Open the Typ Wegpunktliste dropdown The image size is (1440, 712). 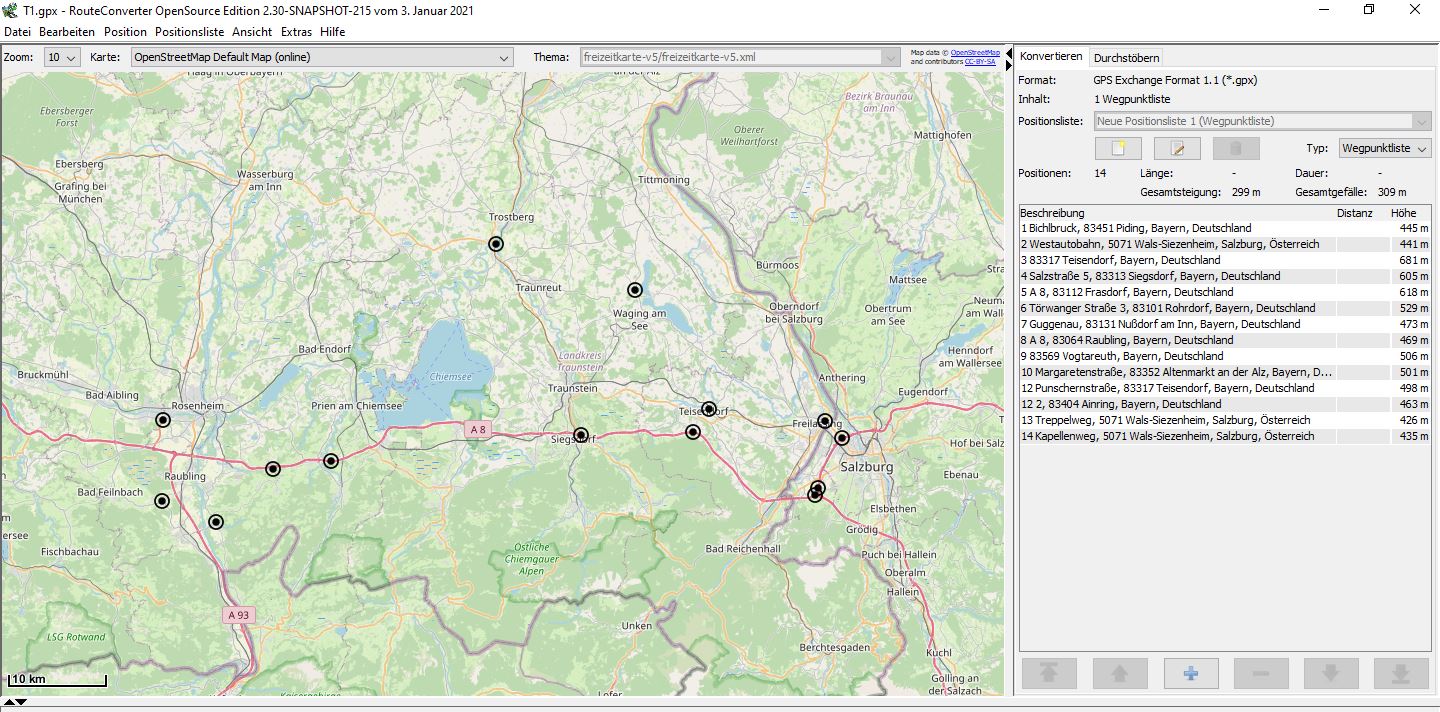[1385, 148]
